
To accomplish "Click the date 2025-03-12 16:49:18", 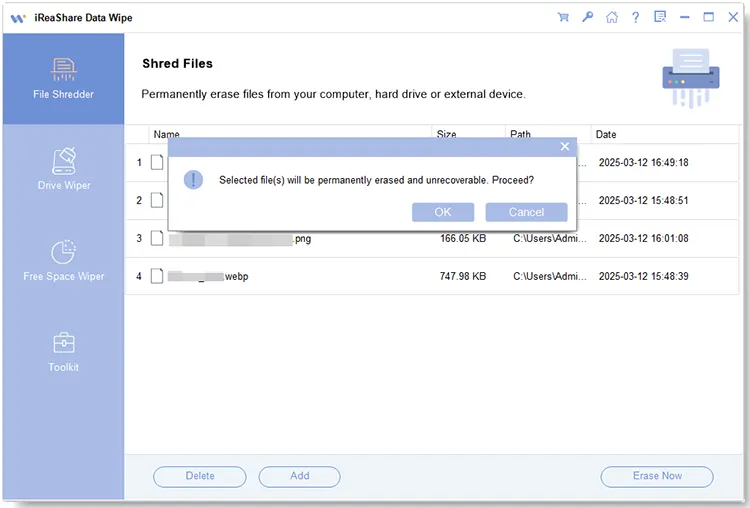I will point(643,163).
